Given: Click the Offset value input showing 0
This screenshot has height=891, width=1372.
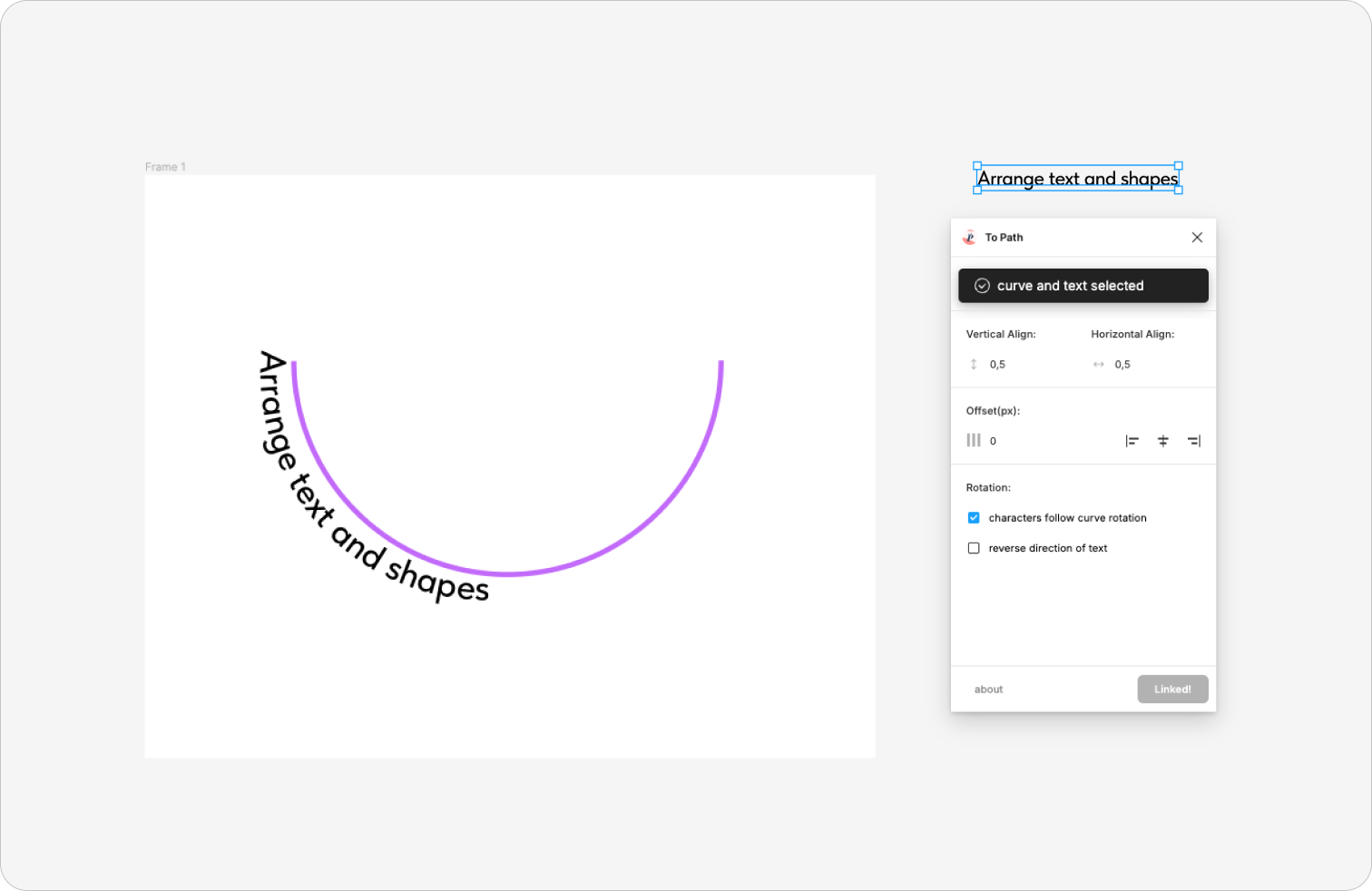Looking at the screenshot, I should [x=994, y=440].
